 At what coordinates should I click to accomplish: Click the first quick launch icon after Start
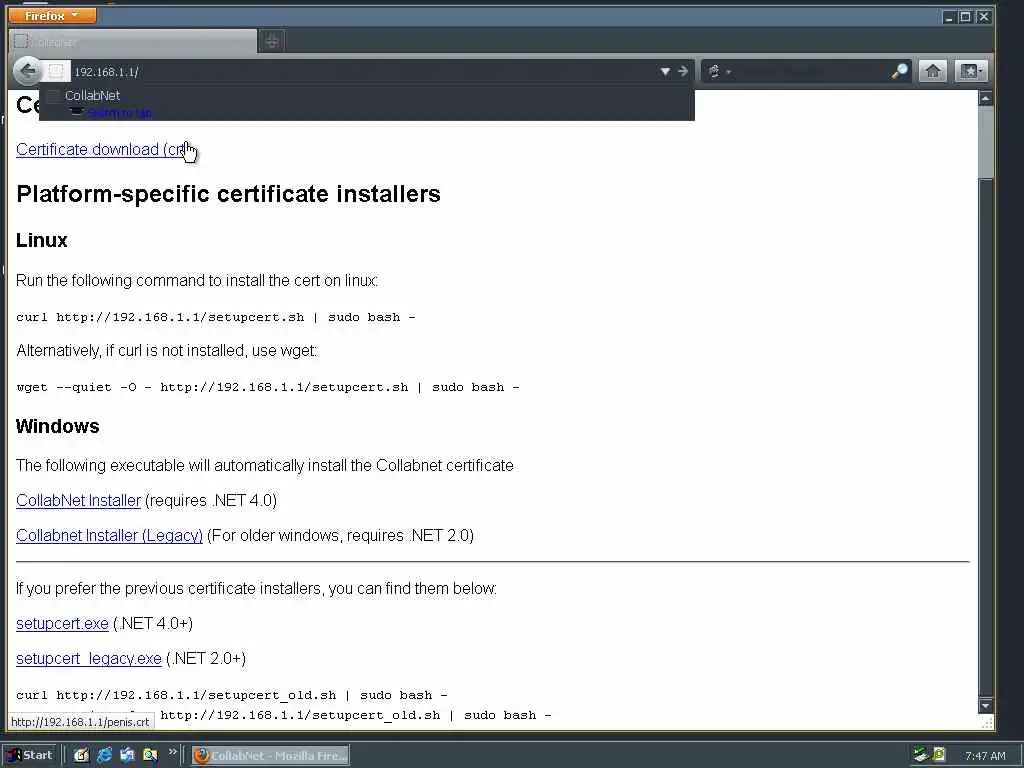pyautogui.click(x=81, y=756)
